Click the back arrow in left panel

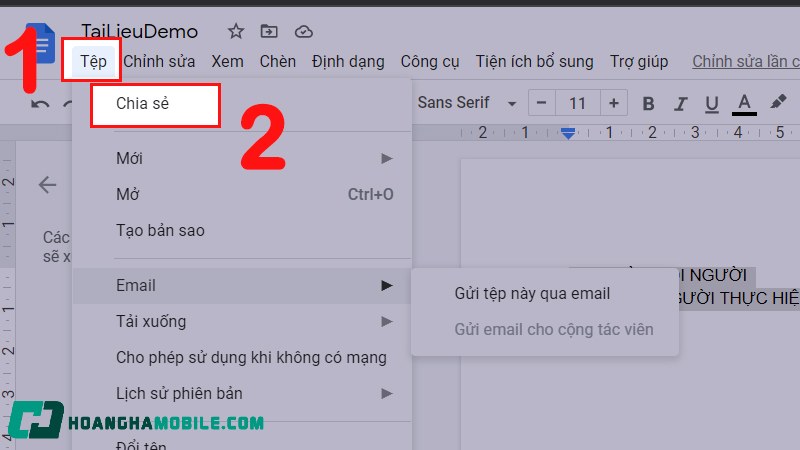pos(47,185)
